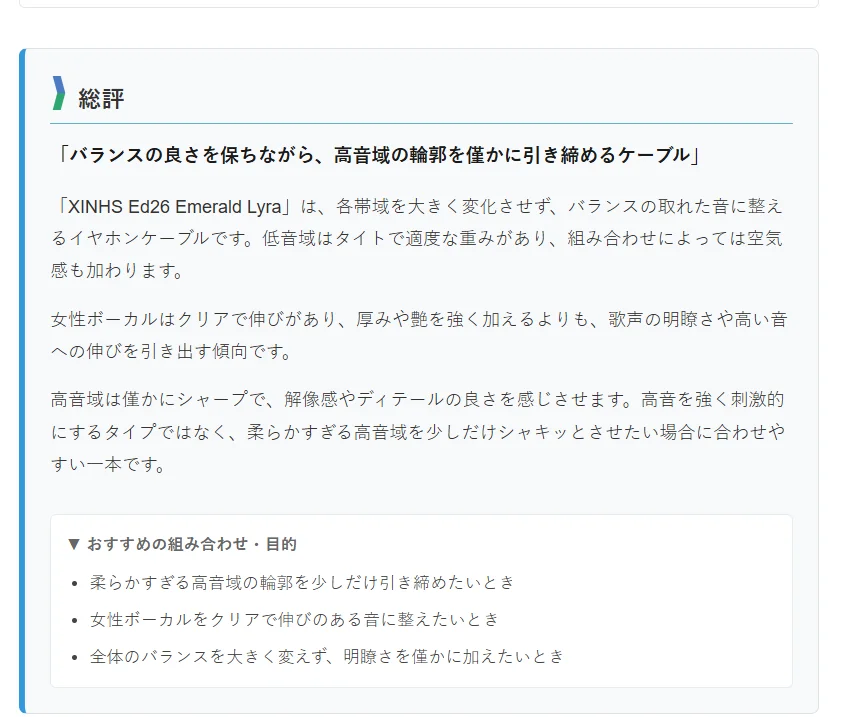Click the paragraph starting 女性ボーカルはクリアで伸びがあり
This screenshot has height=717, width=846.
pos(419,335)
